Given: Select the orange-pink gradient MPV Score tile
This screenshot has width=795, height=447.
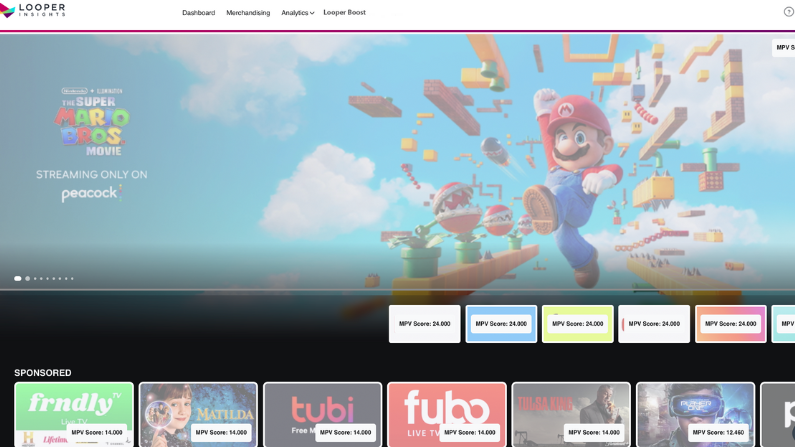Looking at the screenshot, I should pos(731,324).
